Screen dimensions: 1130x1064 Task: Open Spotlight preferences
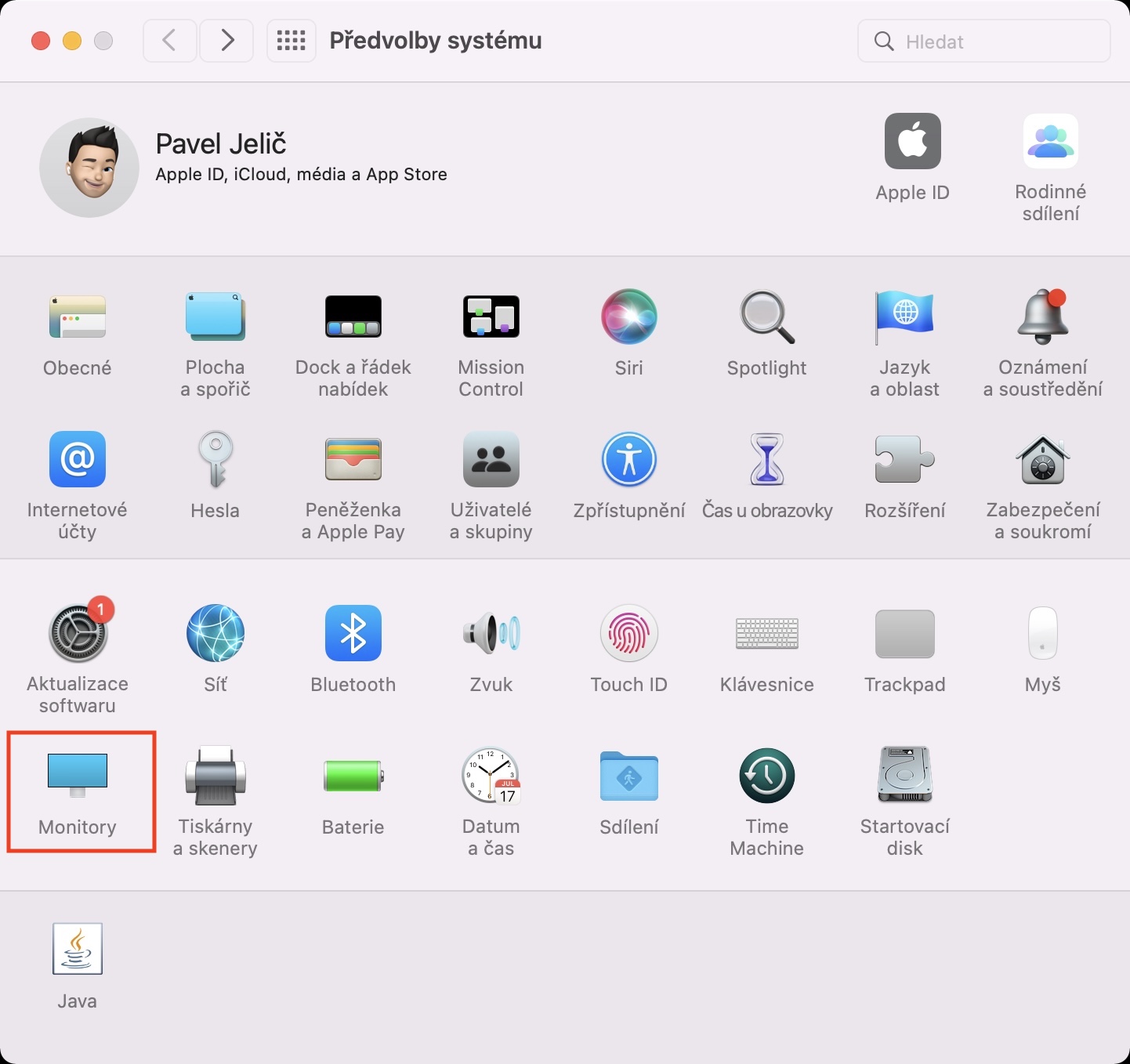click(x=767, y=317)
